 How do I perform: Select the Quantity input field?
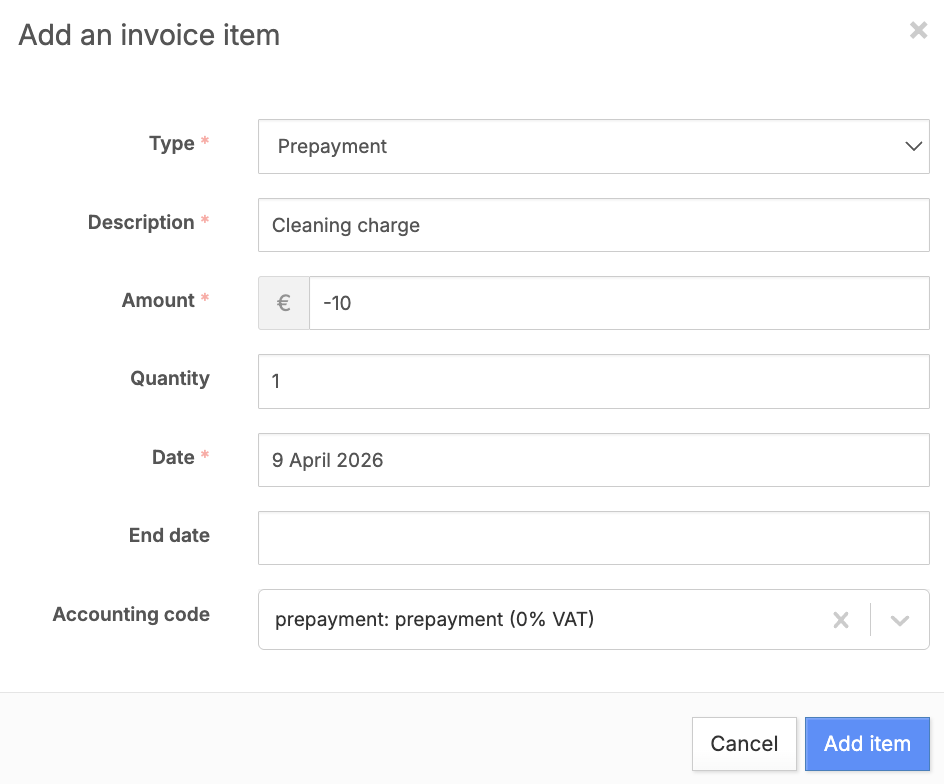[593, 382]
